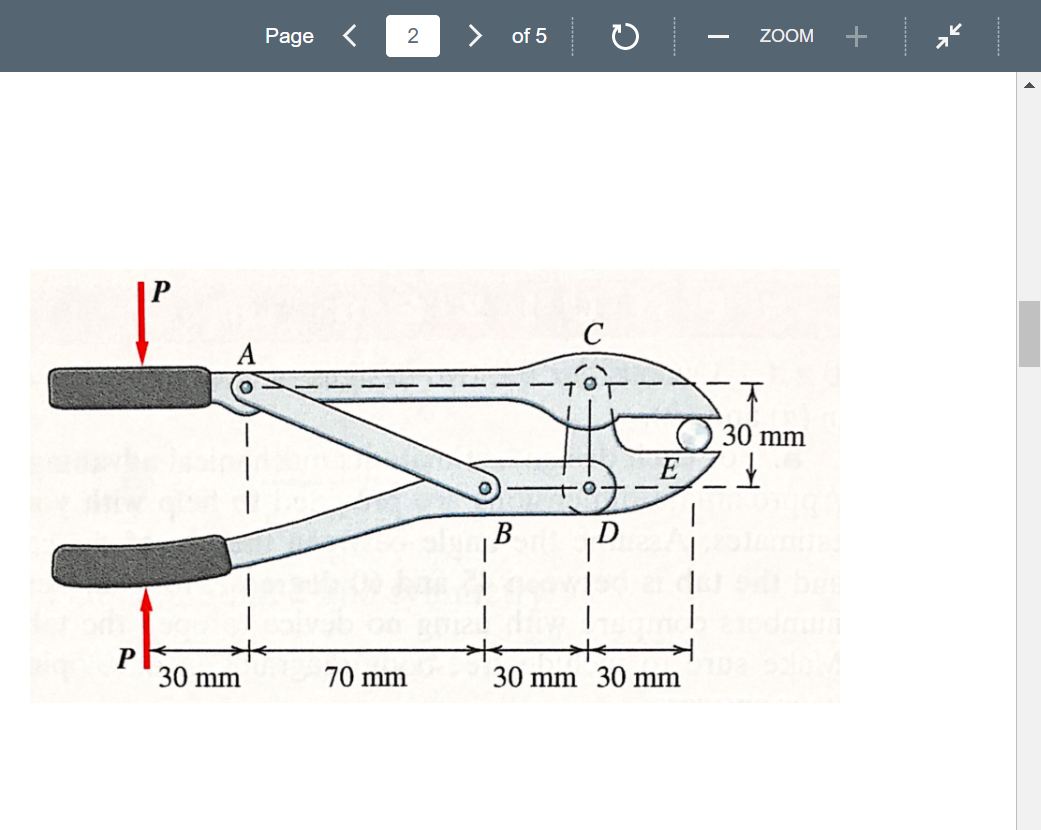Click the bolt cutter diagram image

(435, 485)
